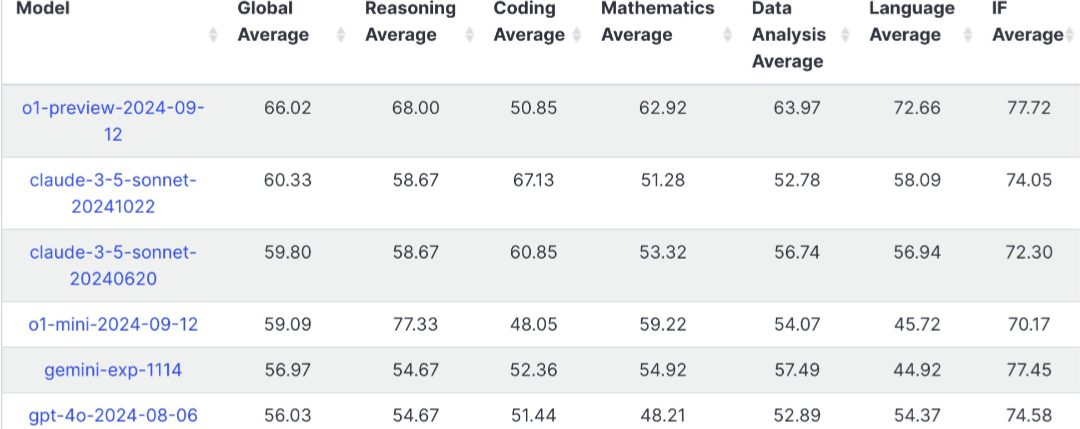The height and width of the screenshot is (429, 1080).
Task: Click sort arrows for Global Average
Action: coord(341,34)
